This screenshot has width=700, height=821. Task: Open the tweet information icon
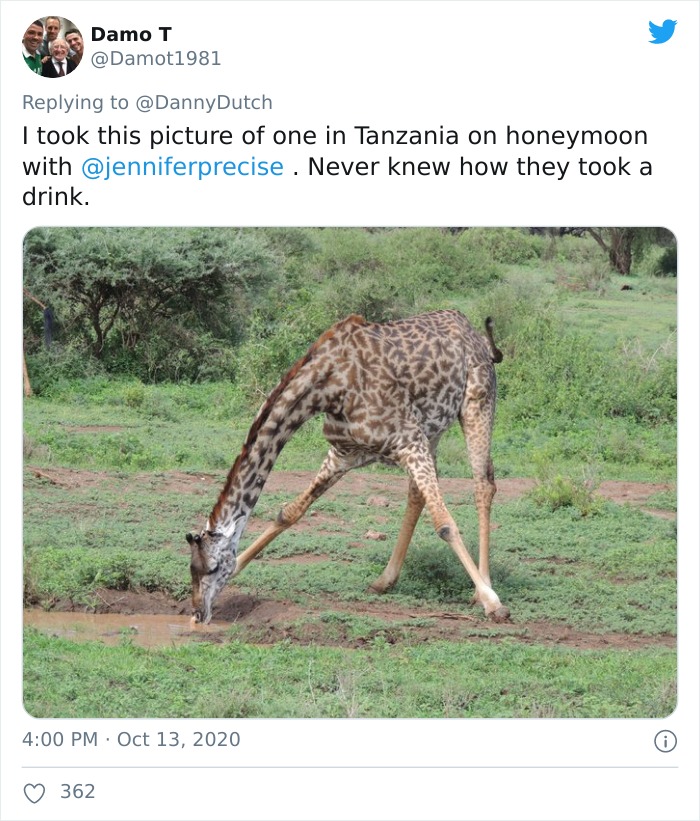pos(666,741)
